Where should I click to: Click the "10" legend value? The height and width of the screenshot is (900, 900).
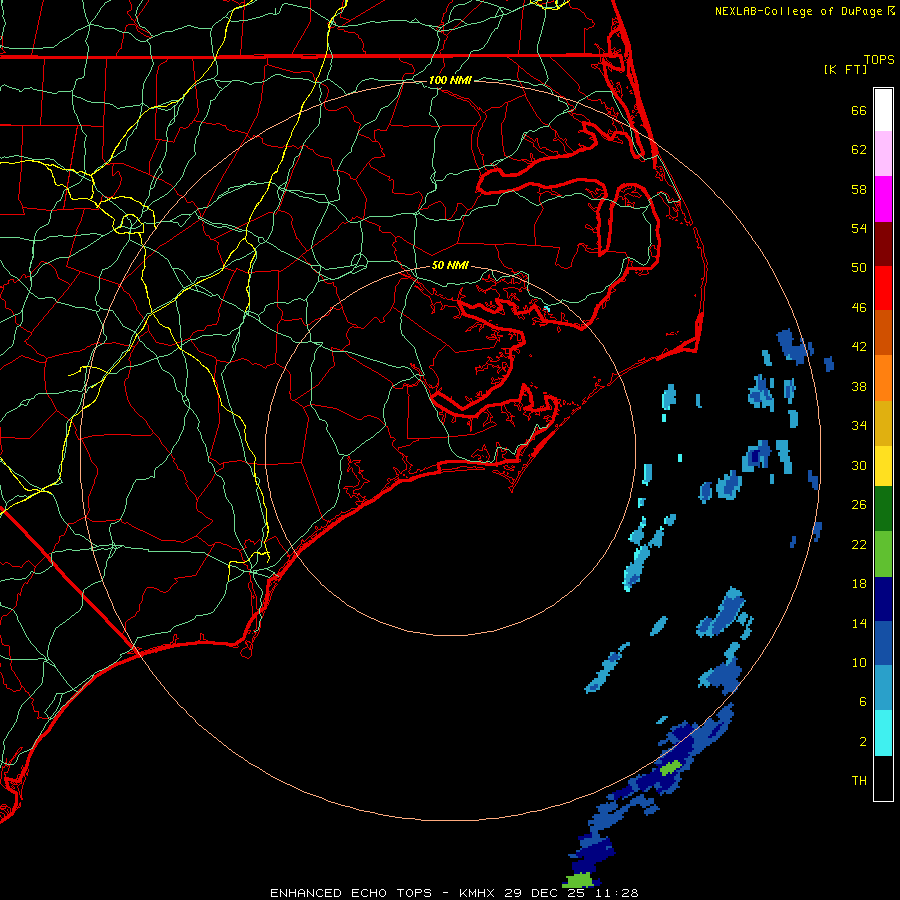coord(859,662)
